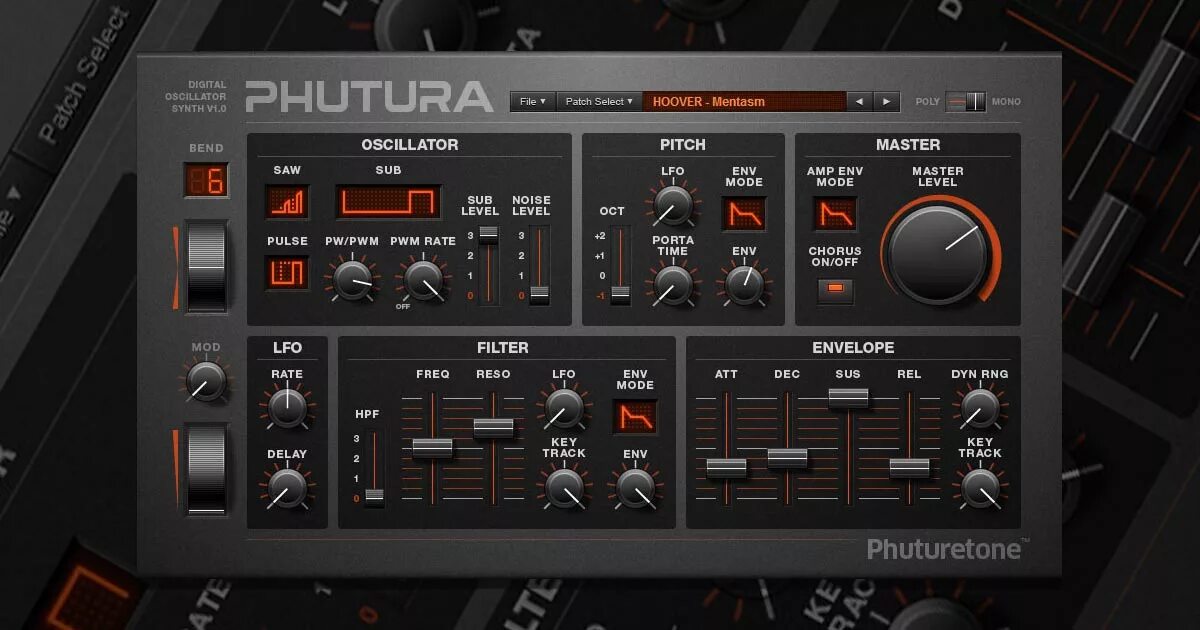Click the envelope SUS slider handle
The height and width of the screenshot is (630, 1200).
pos(848,397)
